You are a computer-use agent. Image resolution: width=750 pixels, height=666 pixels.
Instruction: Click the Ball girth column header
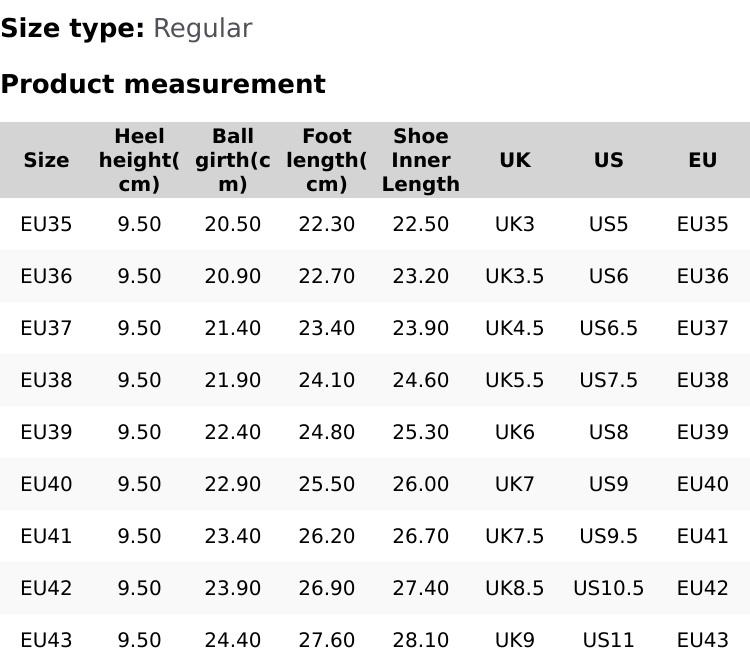tap(232, 160)
